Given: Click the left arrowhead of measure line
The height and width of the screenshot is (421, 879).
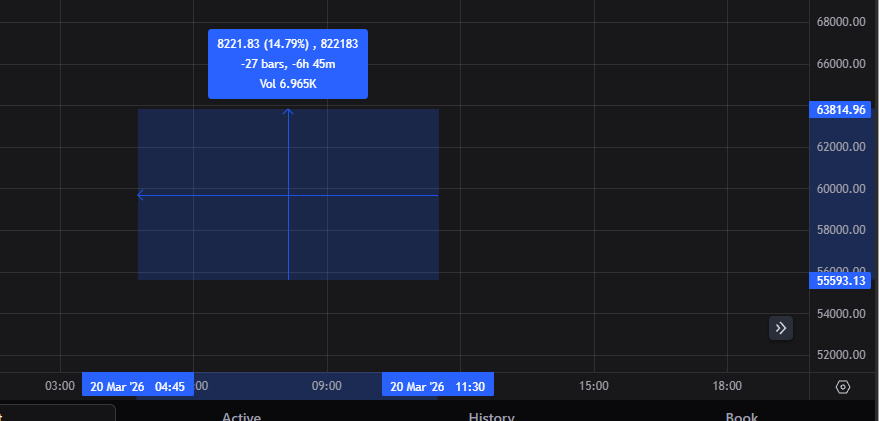Looking at the screenshot, I should coord(141,195).
